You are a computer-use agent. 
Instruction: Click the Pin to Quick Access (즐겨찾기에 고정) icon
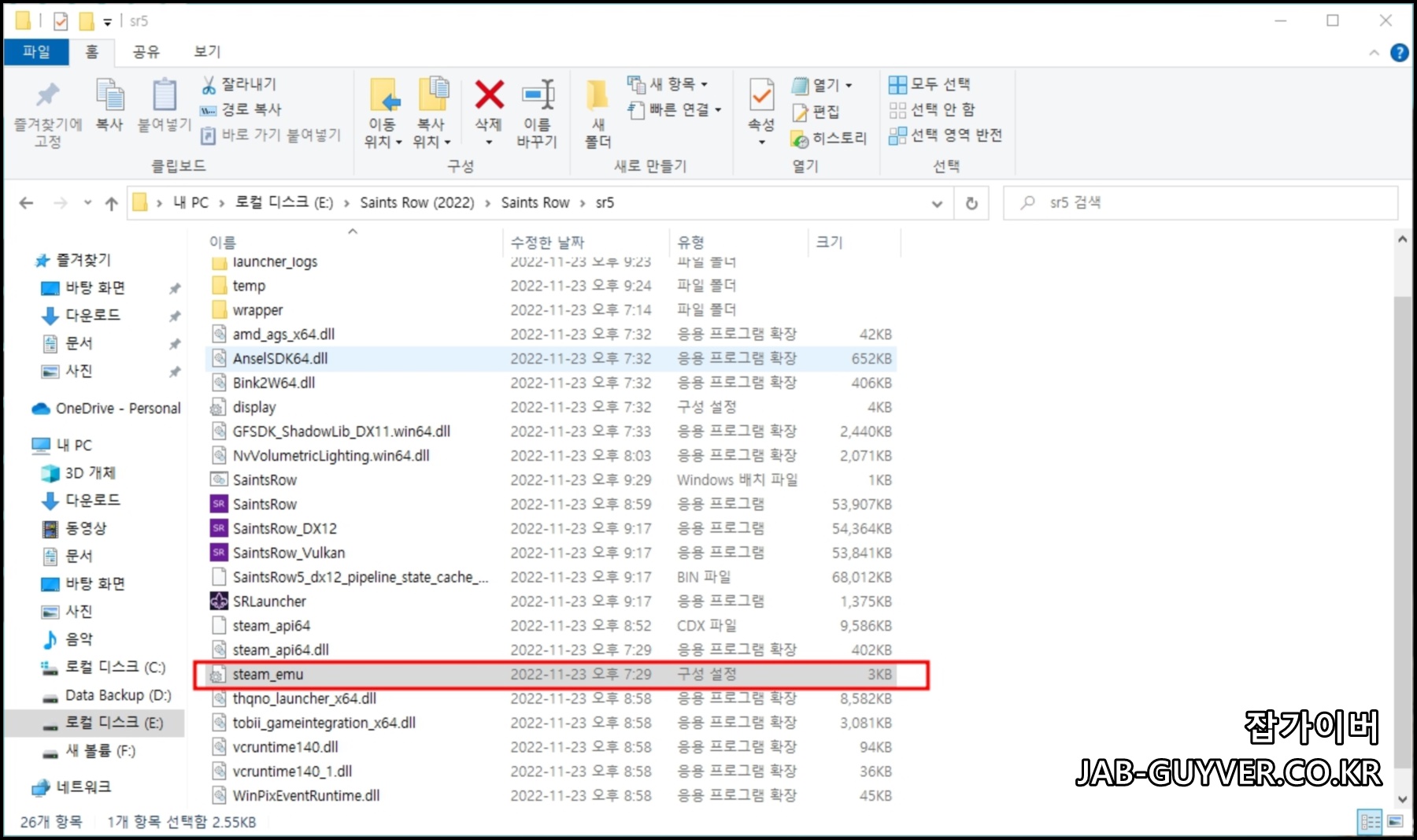tap(47, 94)
